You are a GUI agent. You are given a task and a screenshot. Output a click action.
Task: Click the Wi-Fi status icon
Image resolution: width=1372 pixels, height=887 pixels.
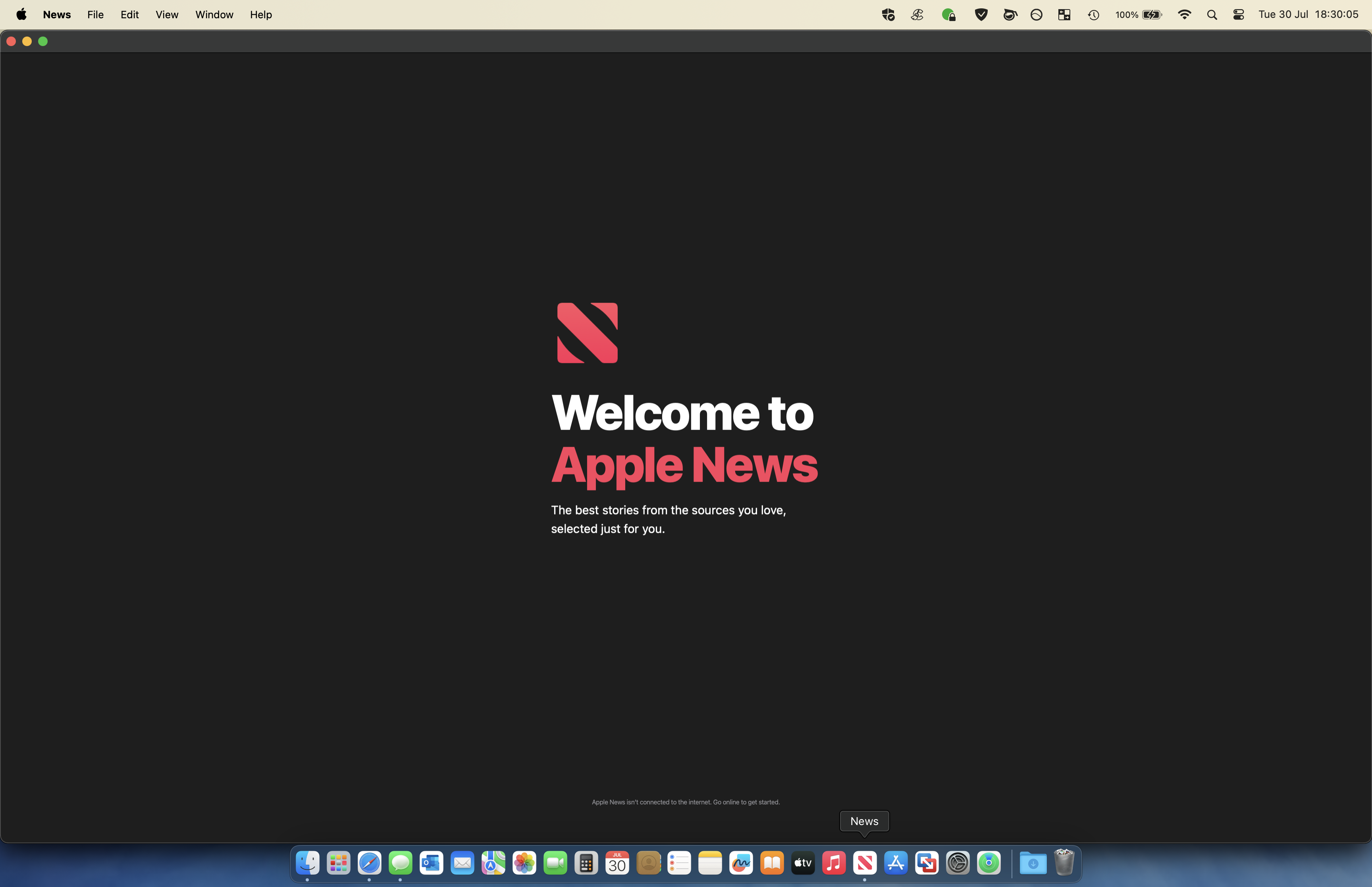(x=1184, y=14)
